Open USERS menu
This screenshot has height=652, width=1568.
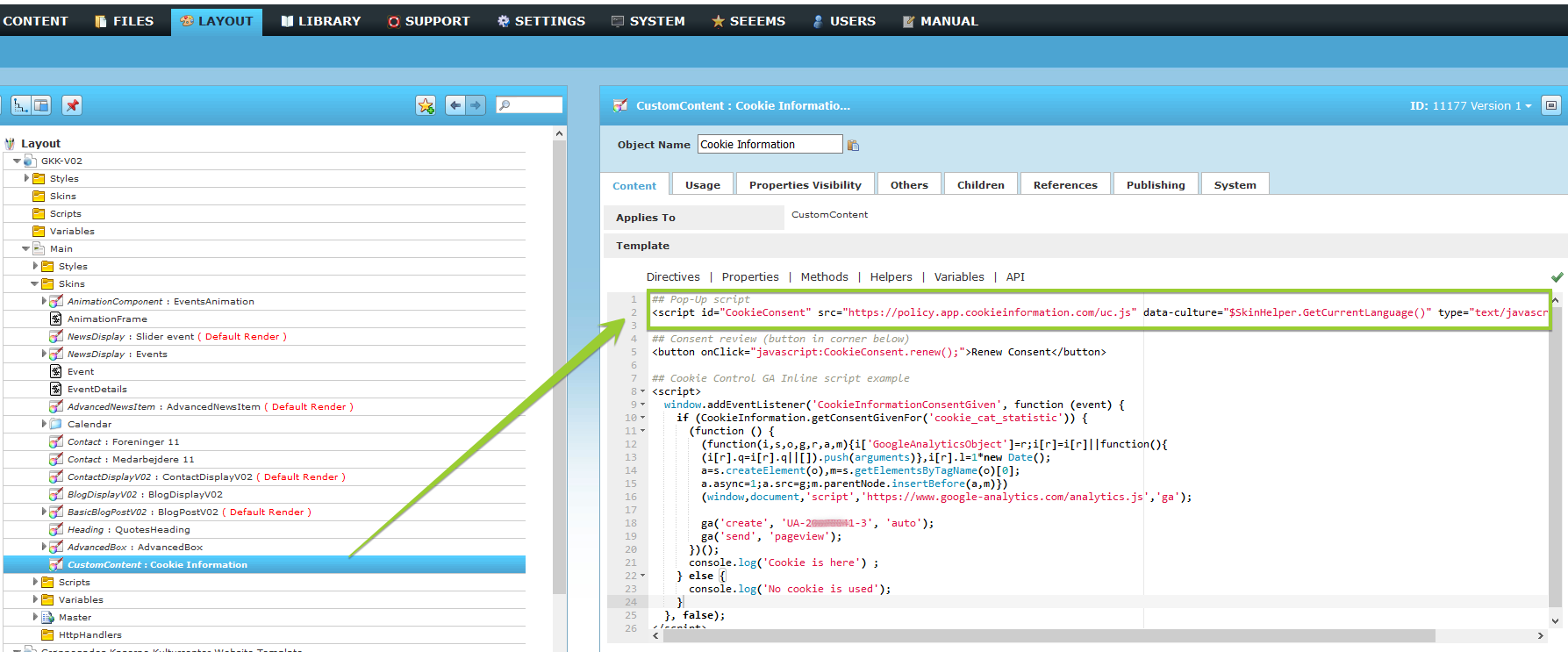pyautogui.click(x=843, y=21)
